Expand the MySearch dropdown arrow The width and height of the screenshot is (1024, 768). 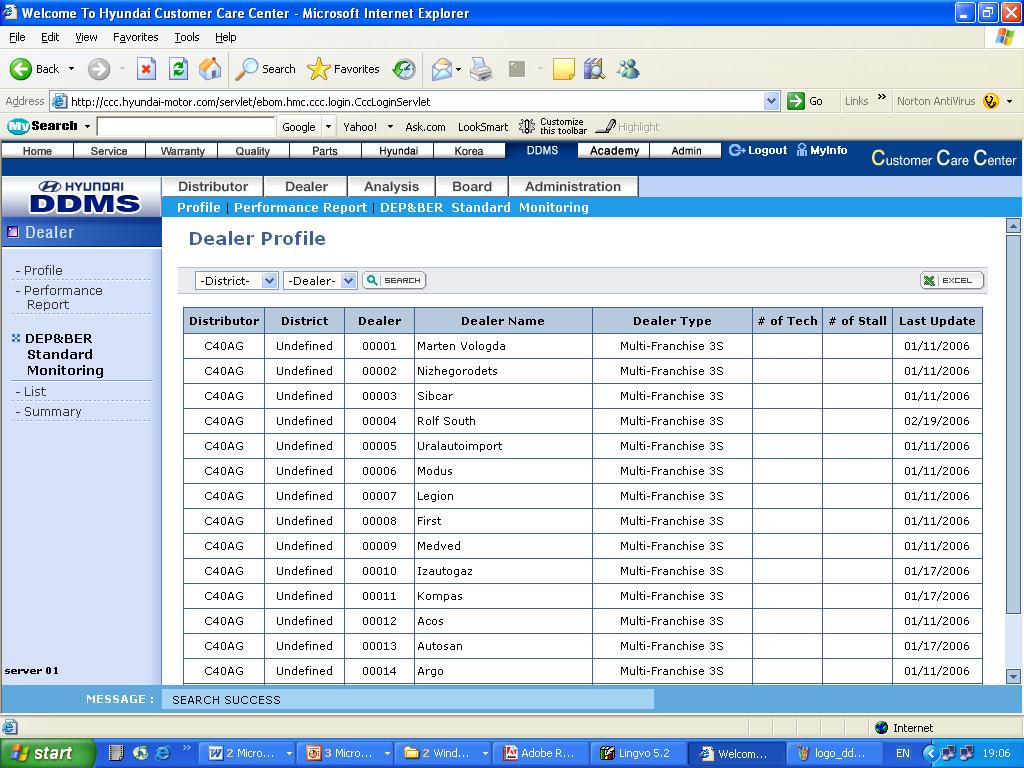pyautogui.click(x=87, y=126)
